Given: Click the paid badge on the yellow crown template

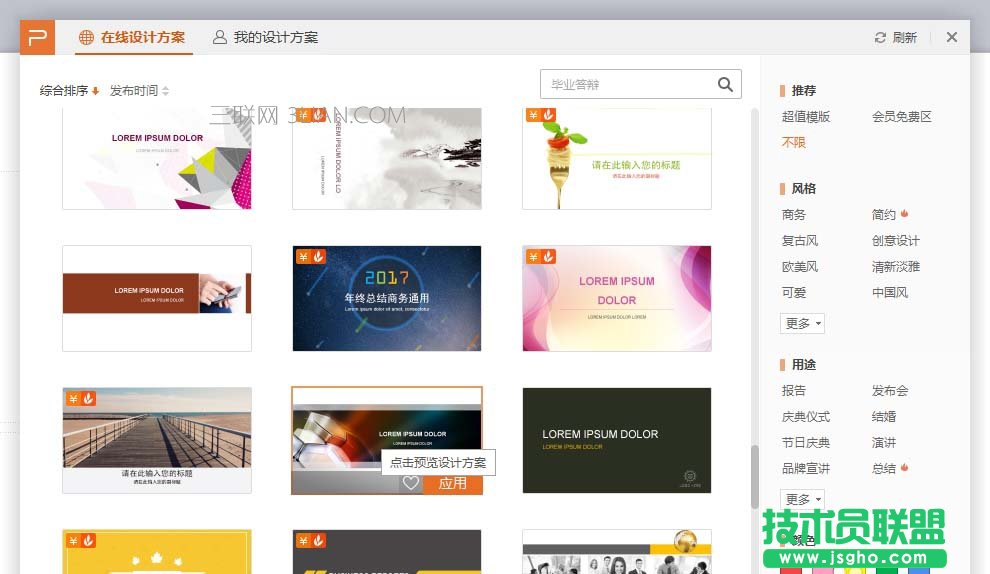Looking at the screenshot, I should pos(80,541).
